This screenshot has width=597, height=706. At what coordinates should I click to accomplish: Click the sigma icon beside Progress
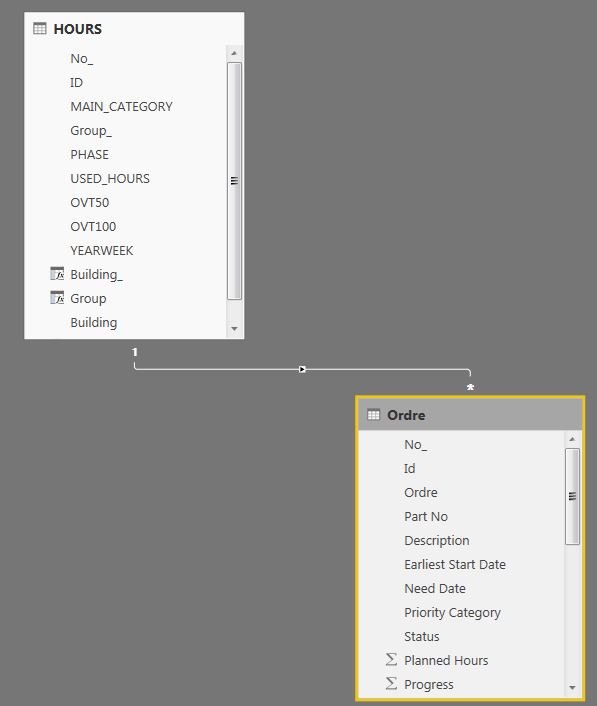coord(391,683)
